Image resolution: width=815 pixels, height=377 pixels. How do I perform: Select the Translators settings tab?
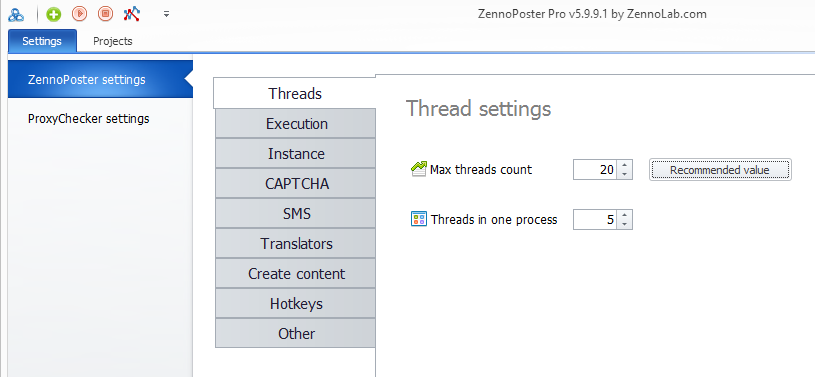pos(295,243)
